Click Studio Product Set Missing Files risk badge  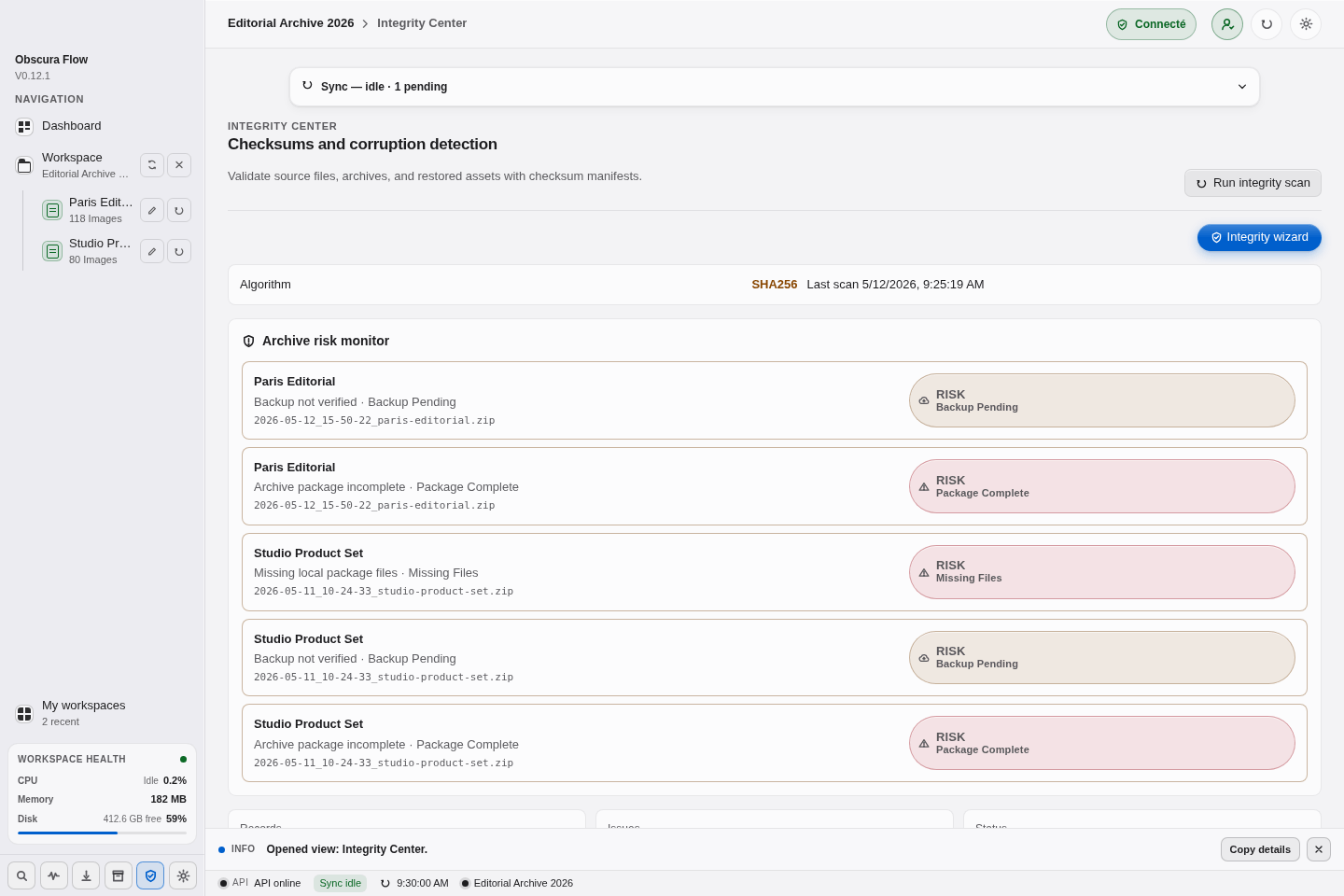[1102, 572]
